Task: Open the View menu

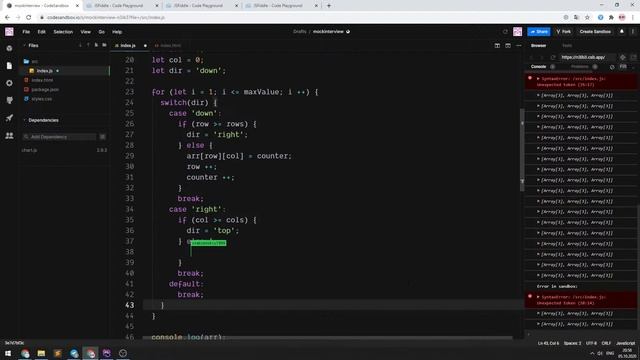Action: click(x=85, y=32)
